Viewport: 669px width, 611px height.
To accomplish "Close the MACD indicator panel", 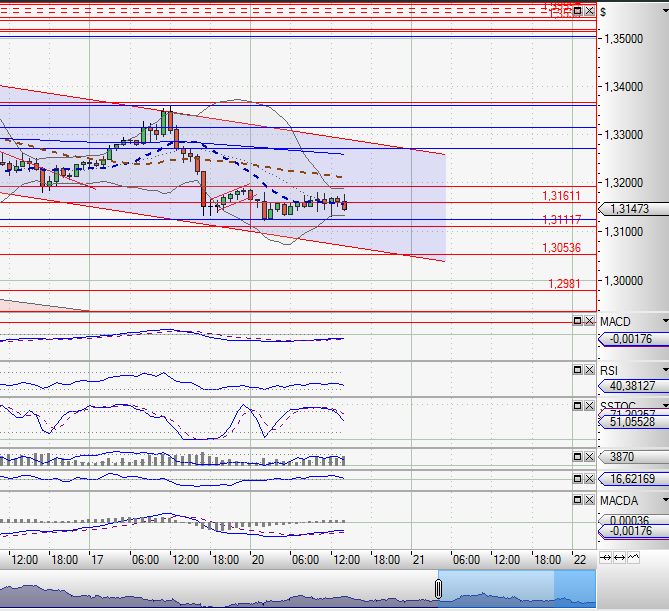I will pyautogui.click(x=589, y=320).
